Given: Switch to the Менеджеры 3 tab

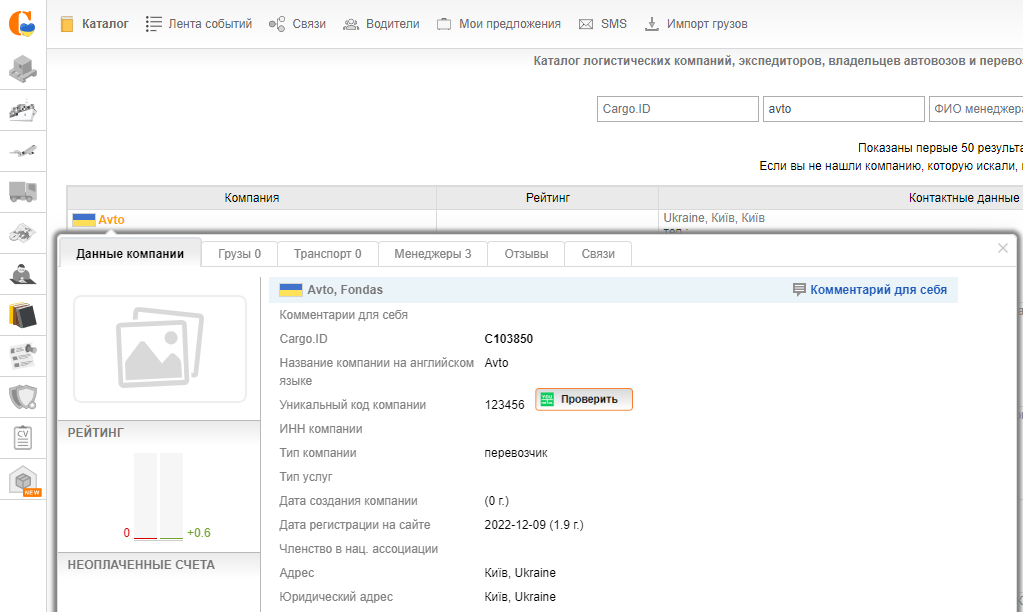Looking at the screenshot, I should (x=433, y=254).
